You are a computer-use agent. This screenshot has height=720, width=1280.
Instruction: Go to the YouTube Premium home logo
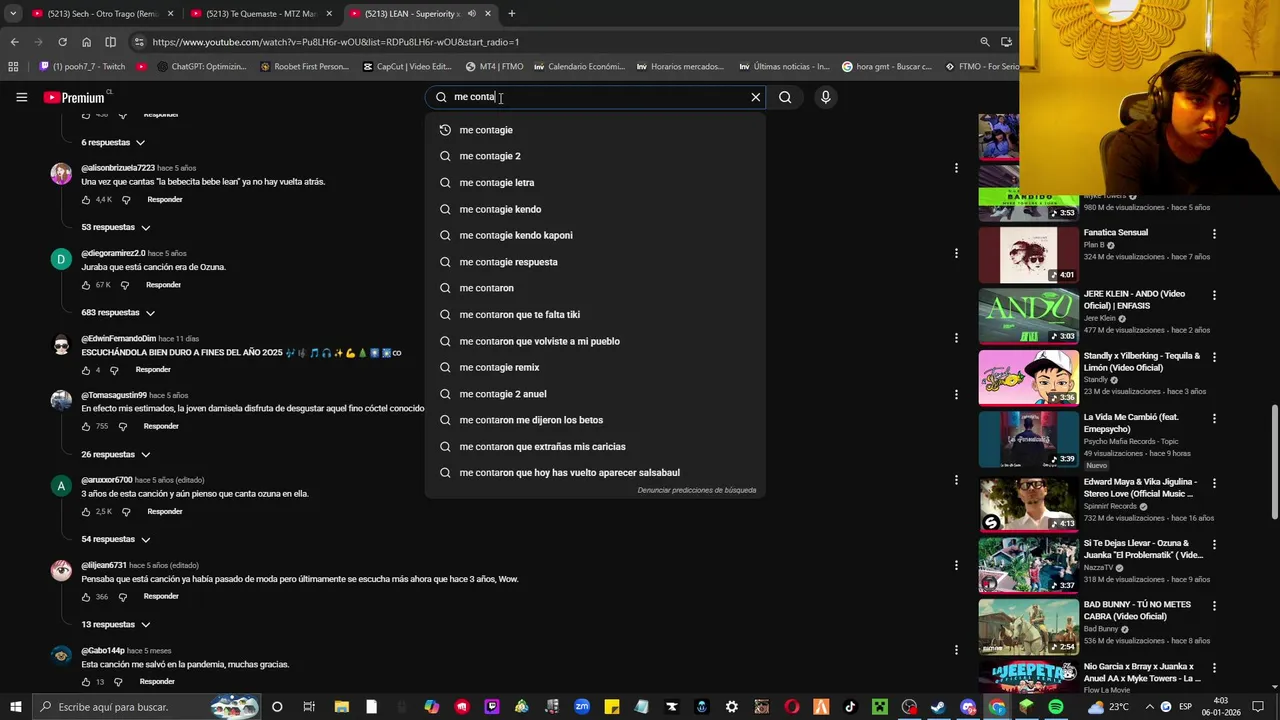(x=74, y=97)
